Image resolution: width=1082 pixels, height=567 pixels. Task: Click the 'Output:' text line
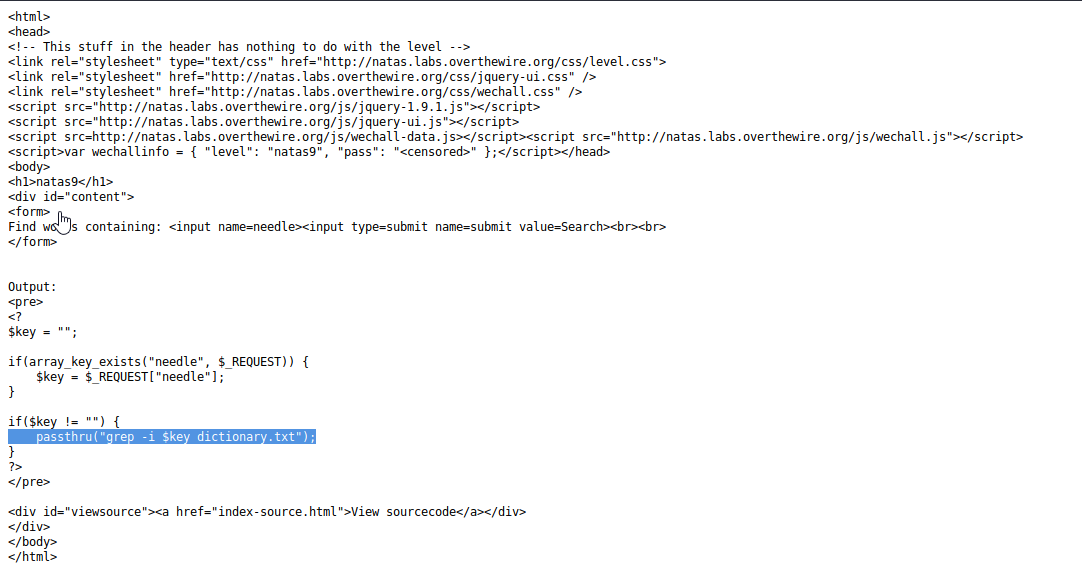(32, 287)
